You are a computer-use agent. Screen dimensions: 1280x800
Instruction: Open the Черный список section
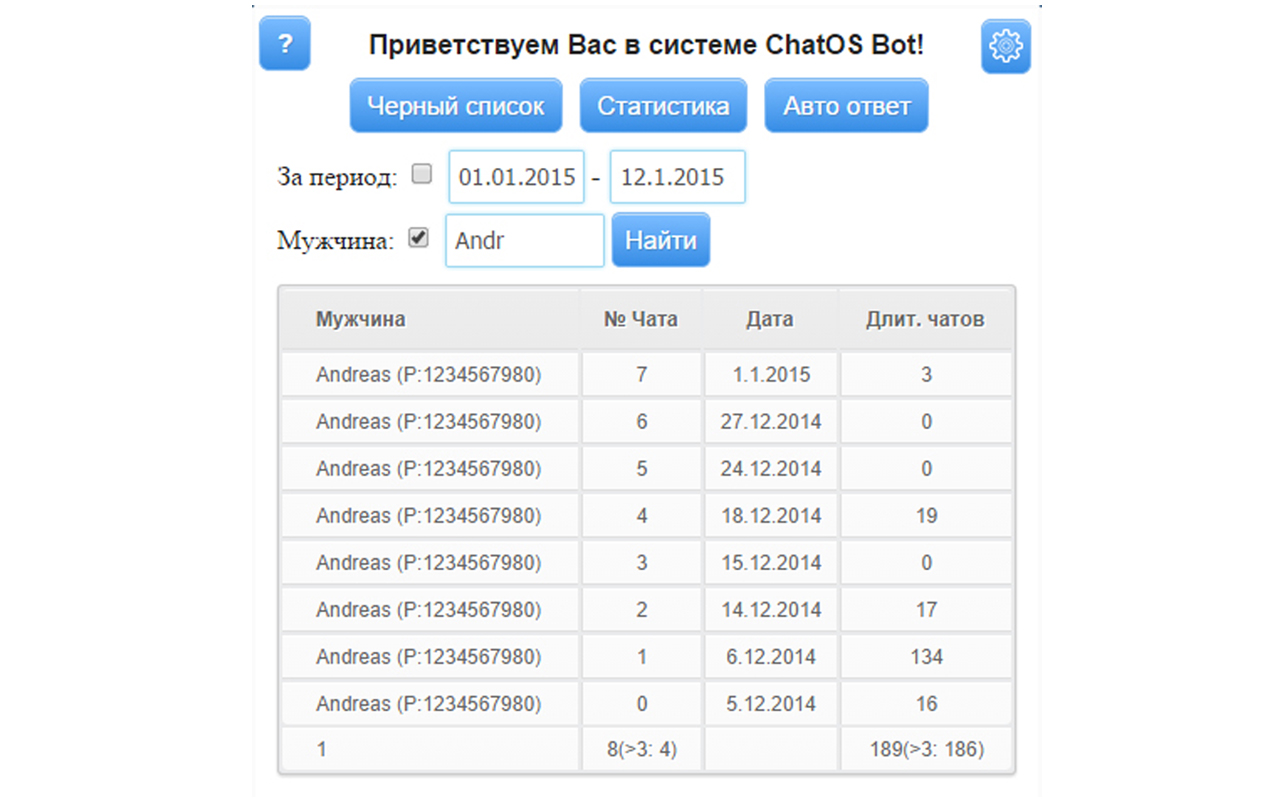point(455,105)
